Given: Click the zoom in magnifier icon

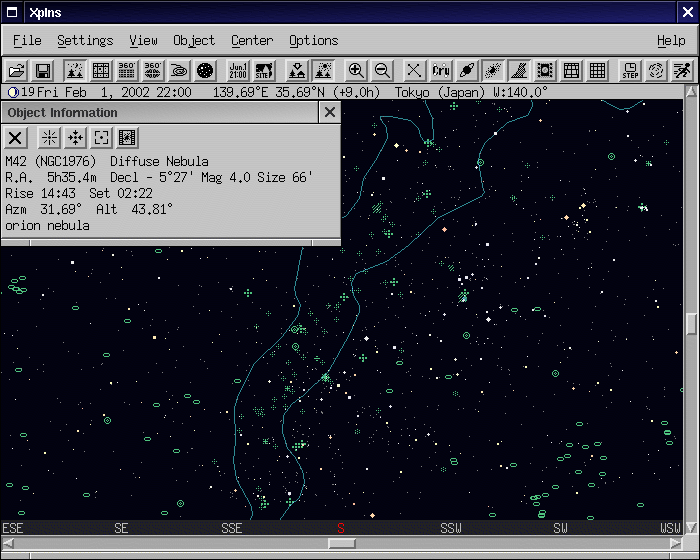Looking at the screenshot, I should click(x=356, y=71).
